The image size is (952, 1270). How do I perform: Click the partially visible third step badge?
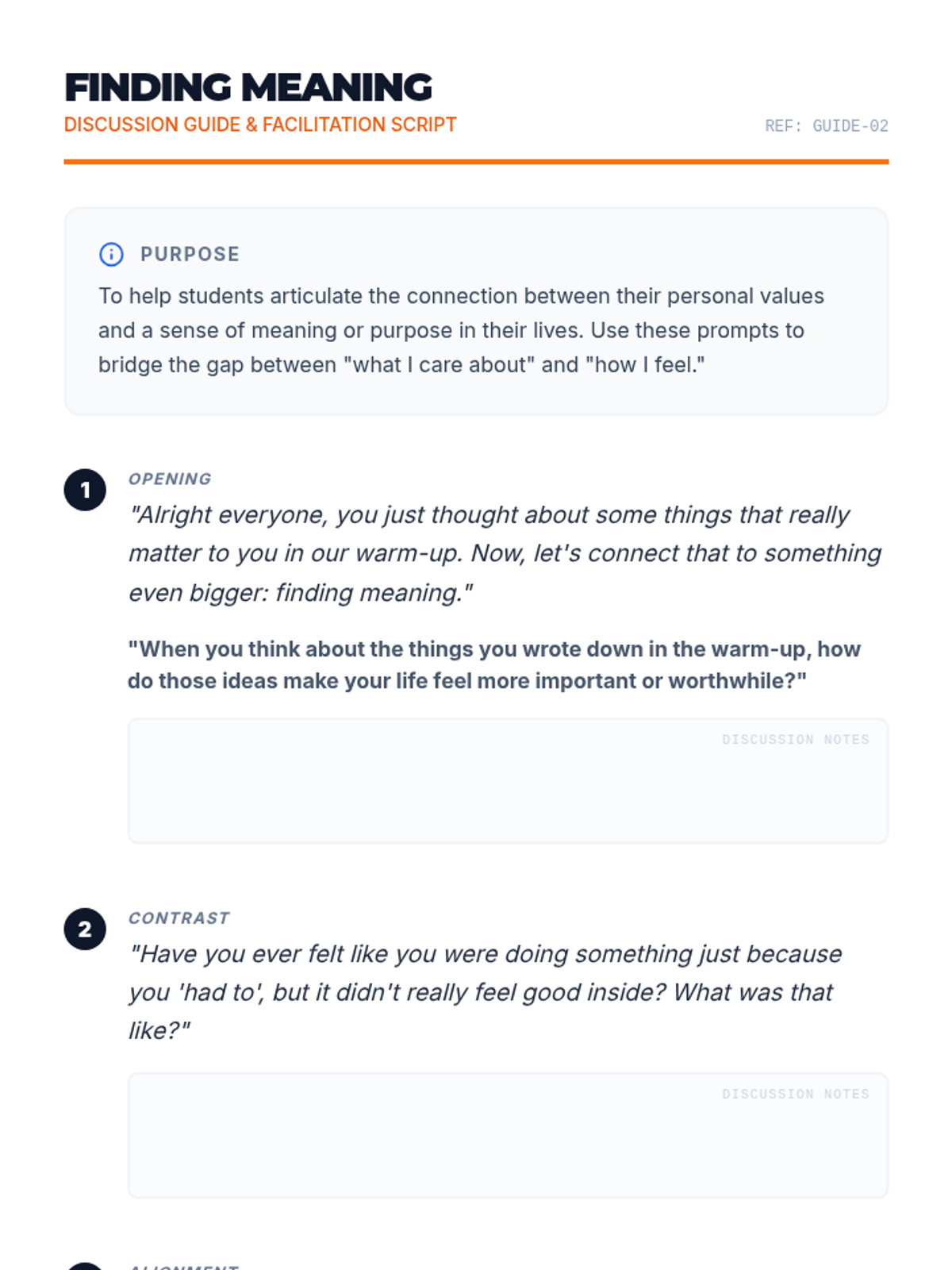click(x=85, y=1266)
